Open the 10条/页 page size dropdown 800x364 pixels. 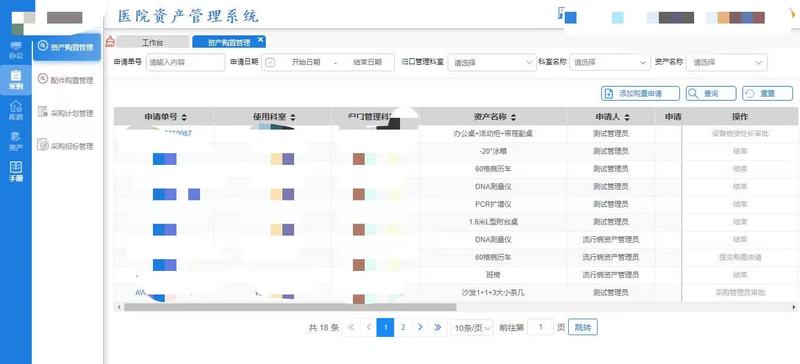(472, 328)
